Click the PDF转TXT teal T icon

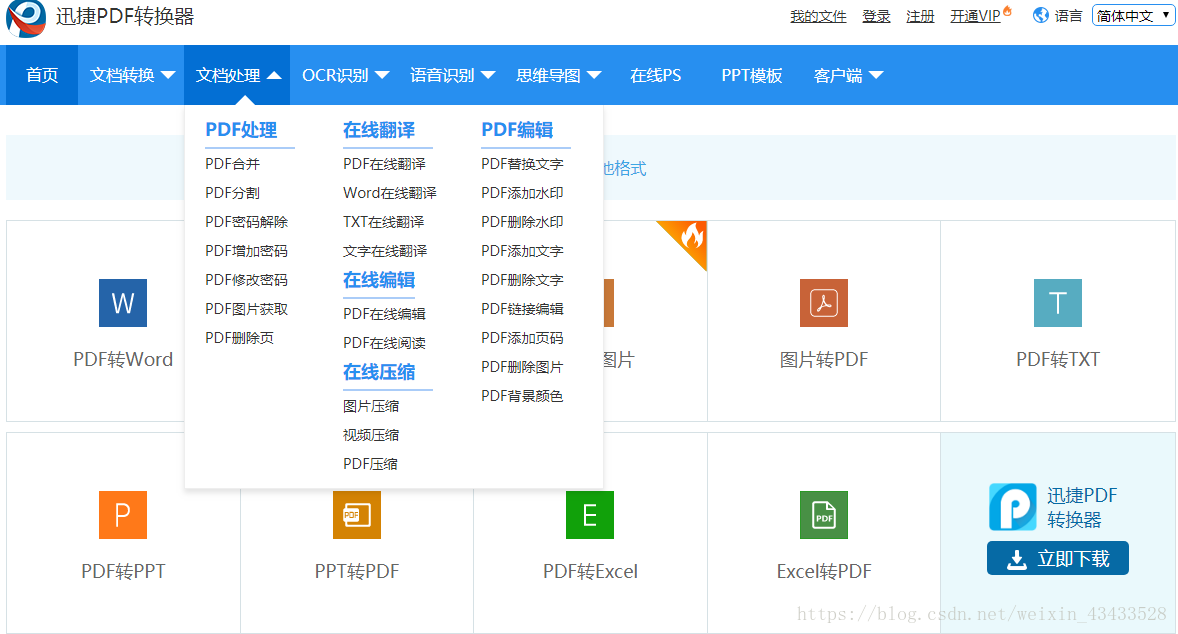[x=1058, y=303]
